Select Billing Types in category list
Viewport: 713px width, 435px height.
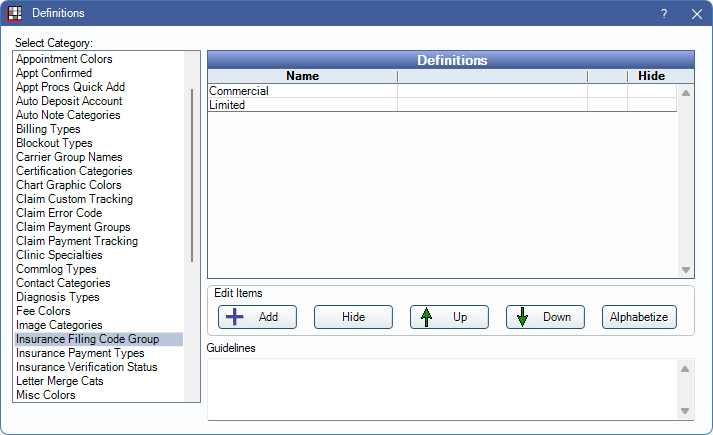pyautogui.click(x=48, y=129)
